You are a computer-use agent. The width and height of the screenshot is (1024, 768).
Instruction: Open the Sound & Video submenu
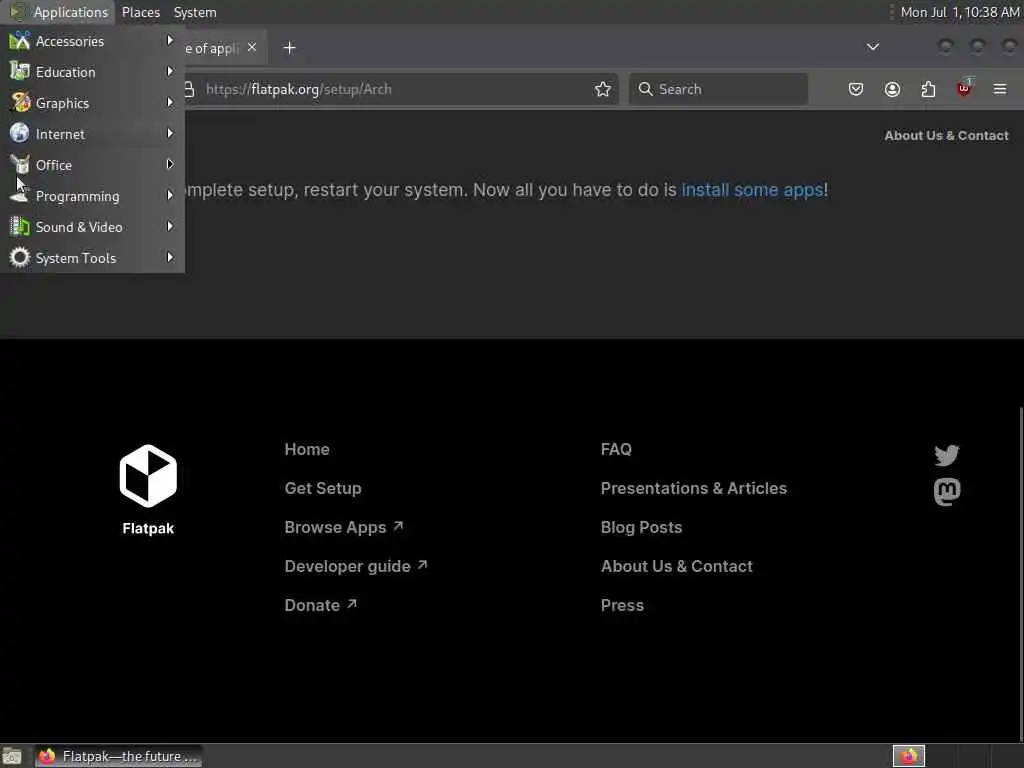tap(92, 227)
